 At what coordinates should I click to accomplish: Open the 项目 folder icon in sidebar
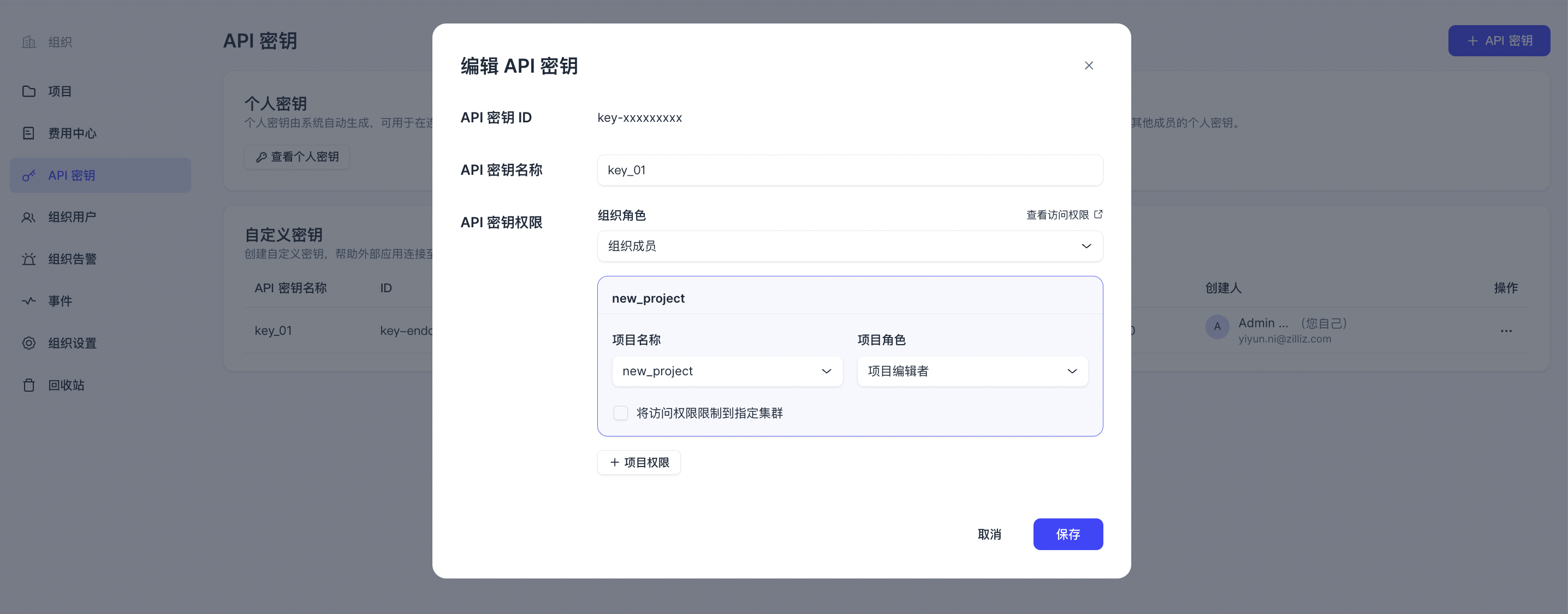coord(28,91)
